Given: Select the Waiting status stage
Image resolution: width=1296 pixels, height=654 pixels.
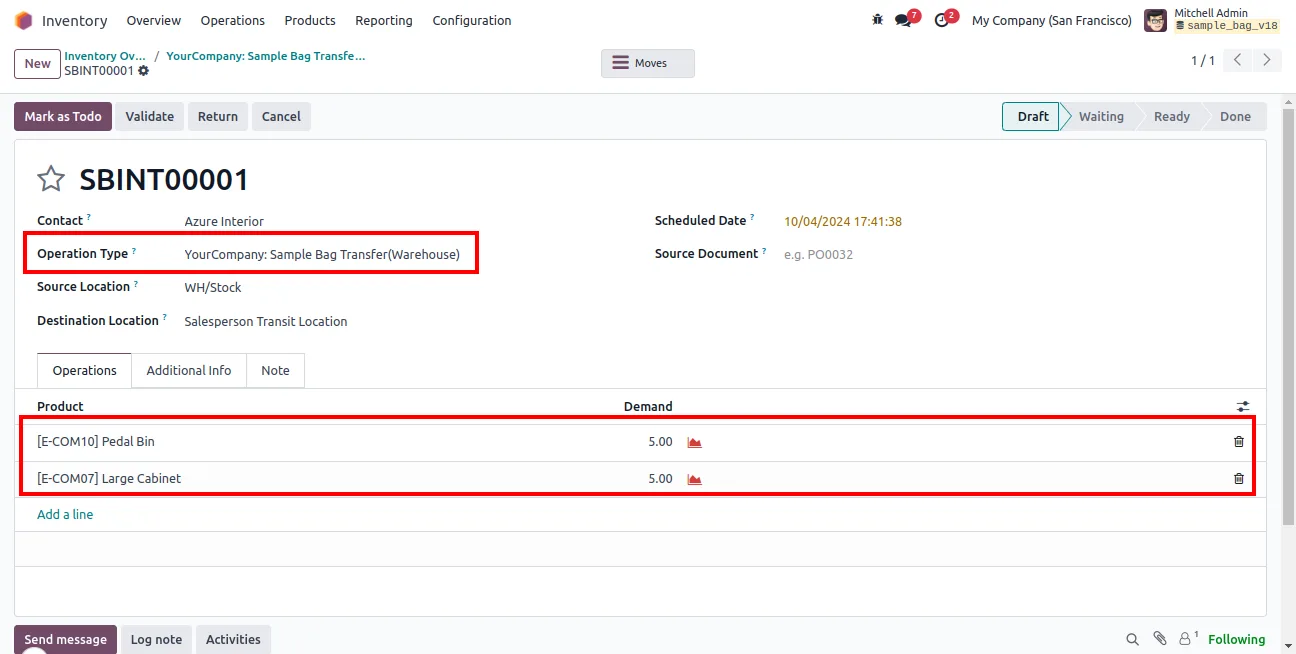Looking at the screenshot, I should coord(1101,116).
